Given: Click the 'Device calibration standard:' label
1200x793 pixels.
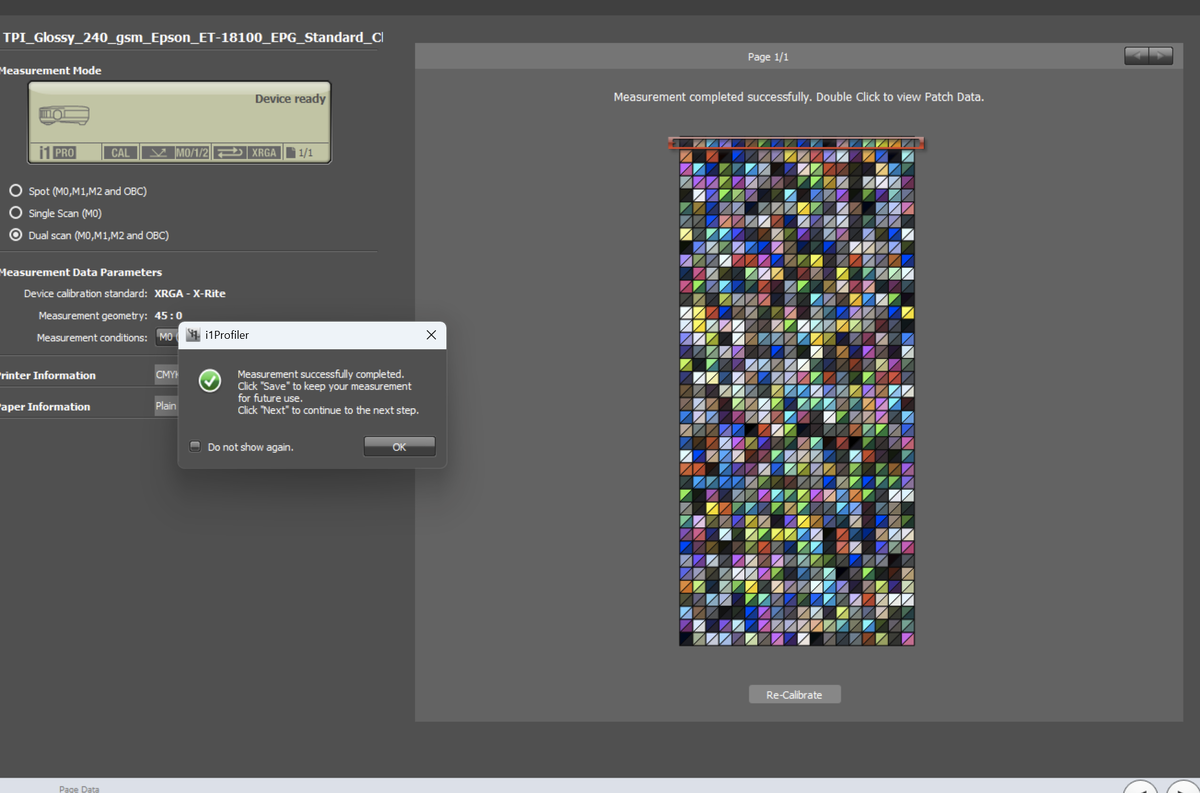Looking at the screenshot, I should (x=86, y=293).
